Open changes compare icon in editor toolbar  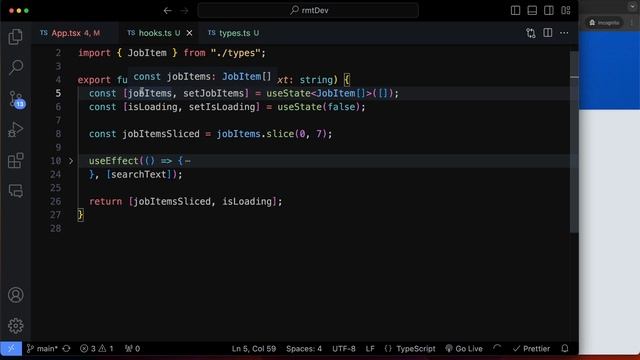point(531,33)
